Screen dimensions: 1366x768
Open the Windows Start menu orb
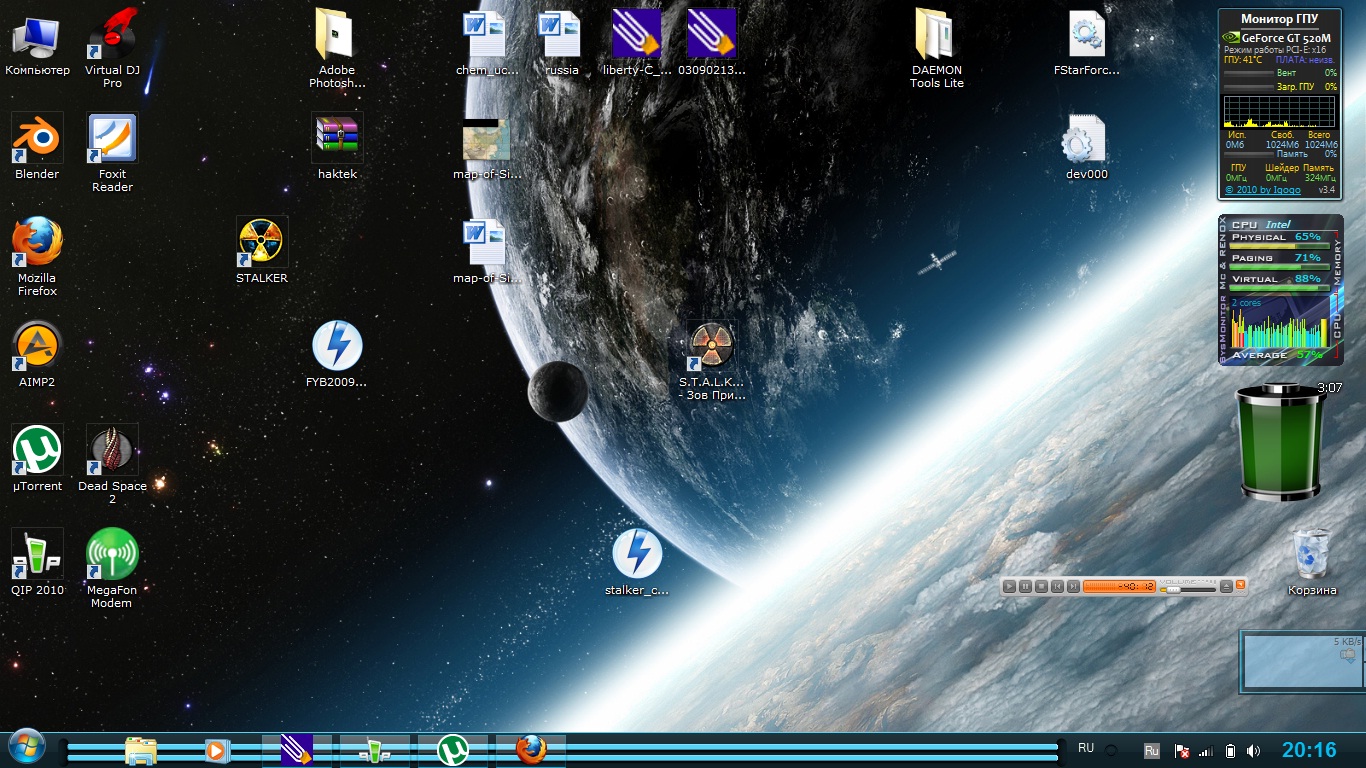(27, 748)
